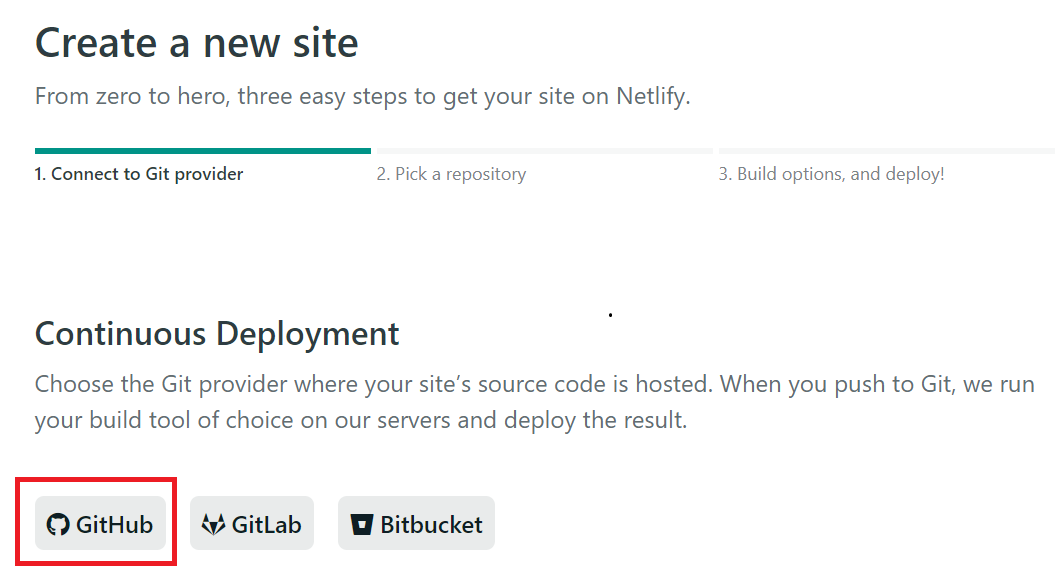
Task: Click the progress segment above Build options step
Action: click(x=885, y=147)
